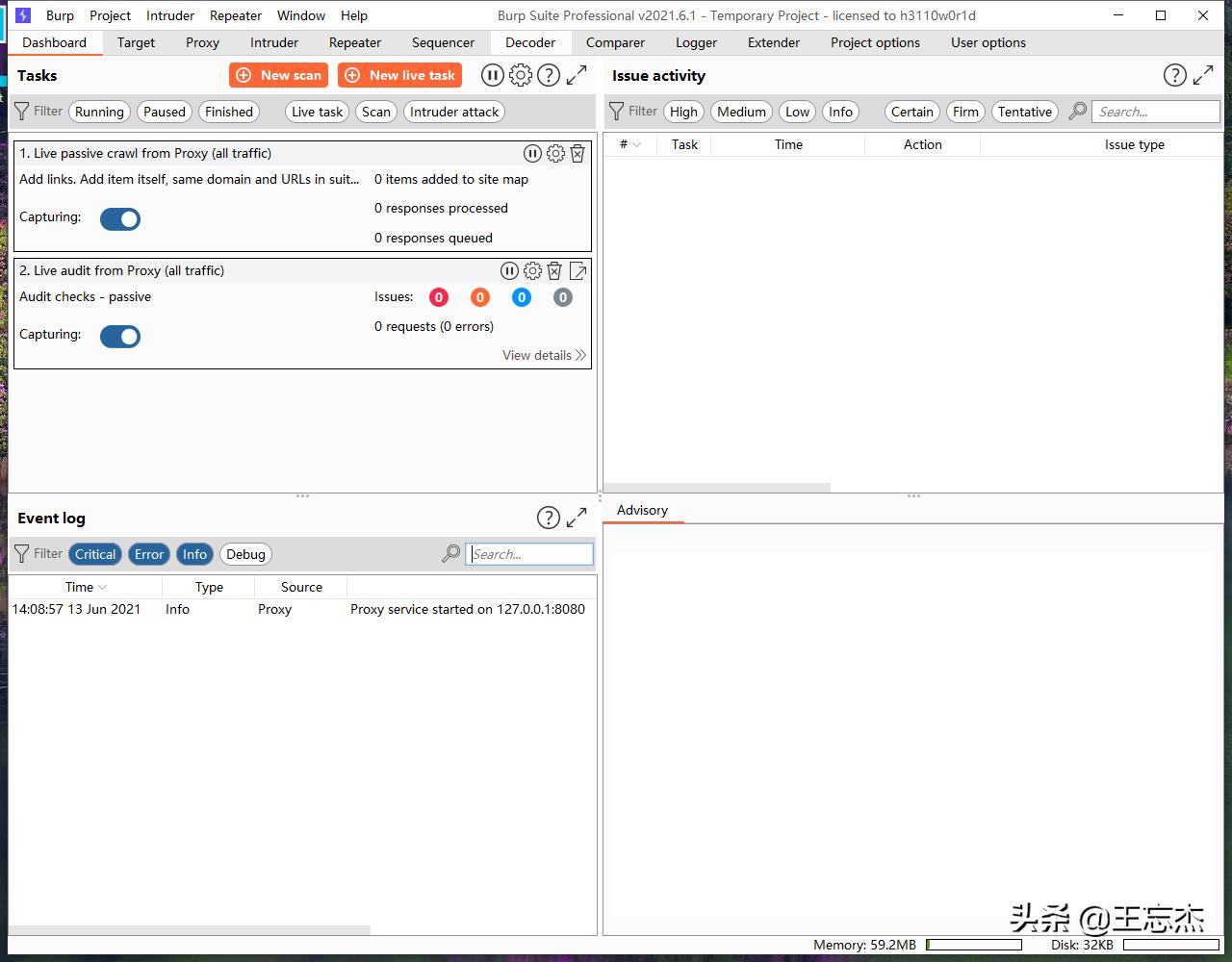
Task: Toggle the Intruder attack filter
Action: pos(454,112)
